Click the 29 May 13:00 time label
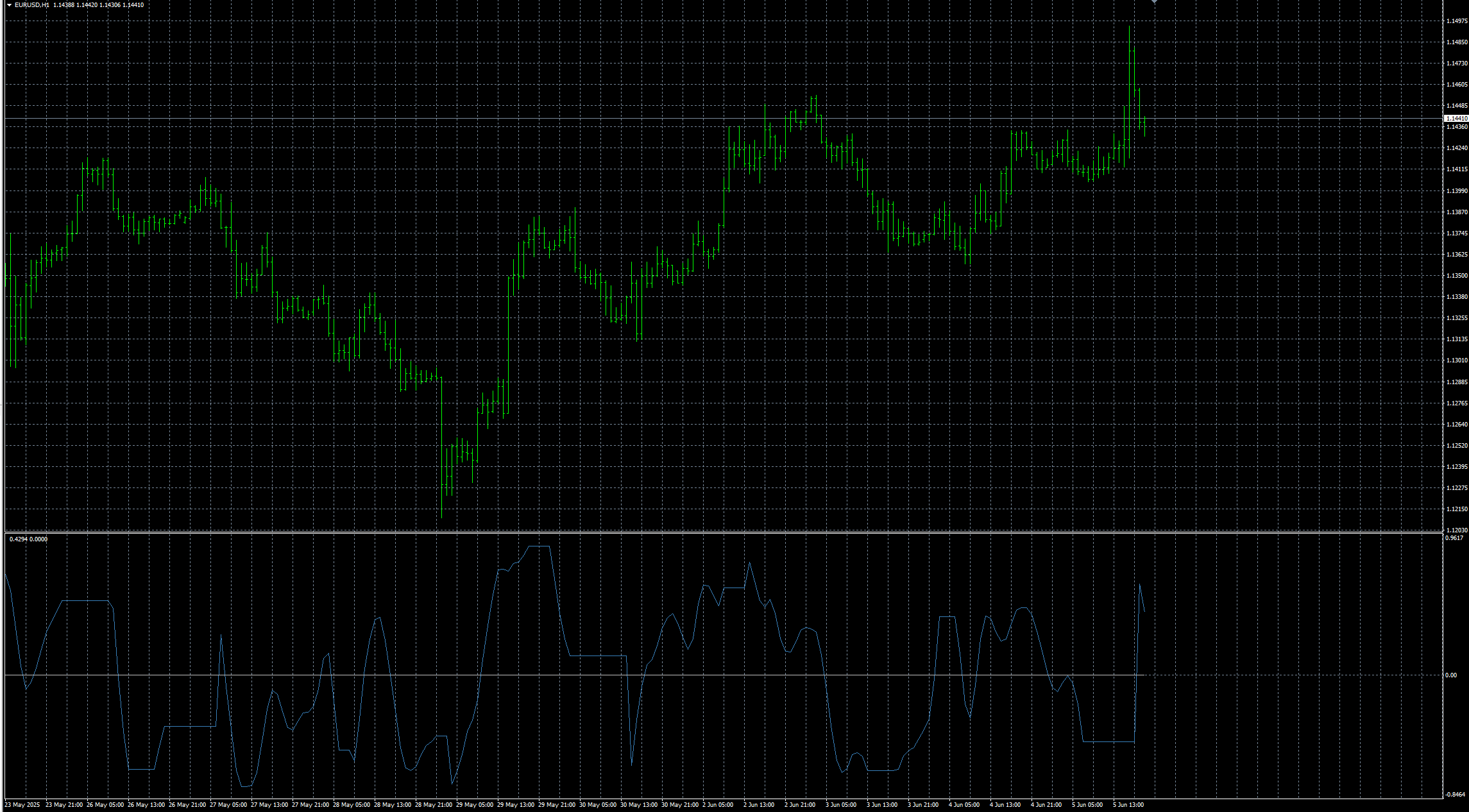 (x=516, y=805)
